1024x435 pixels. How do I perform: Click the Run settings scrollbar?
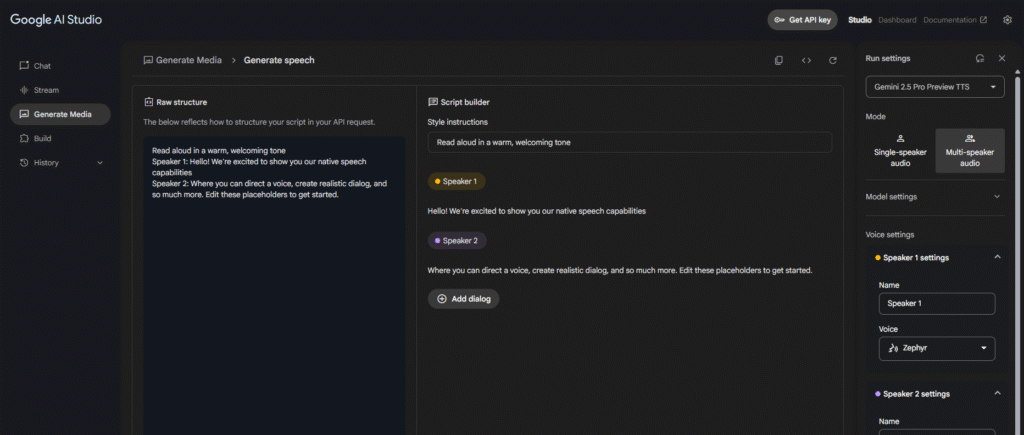tap(1016, 248)
